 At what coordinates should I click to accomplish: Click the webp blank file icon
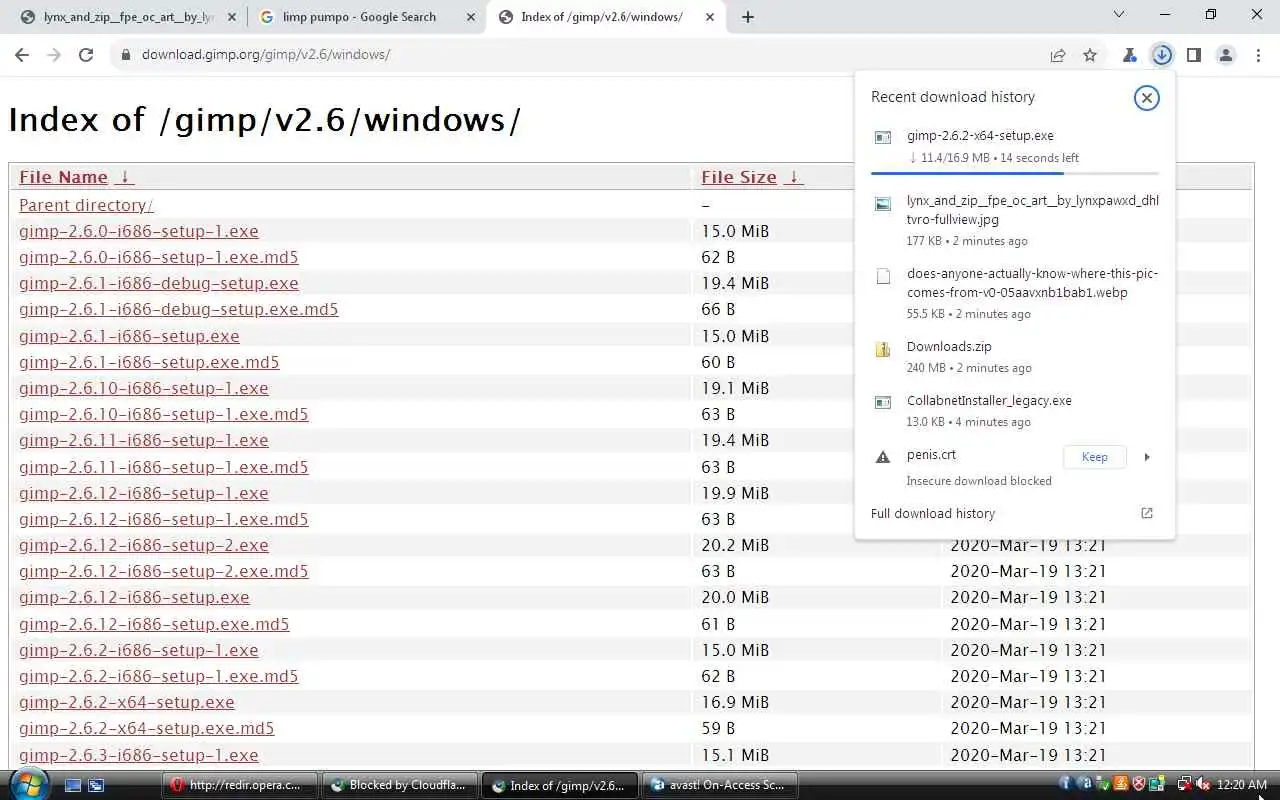882,277
